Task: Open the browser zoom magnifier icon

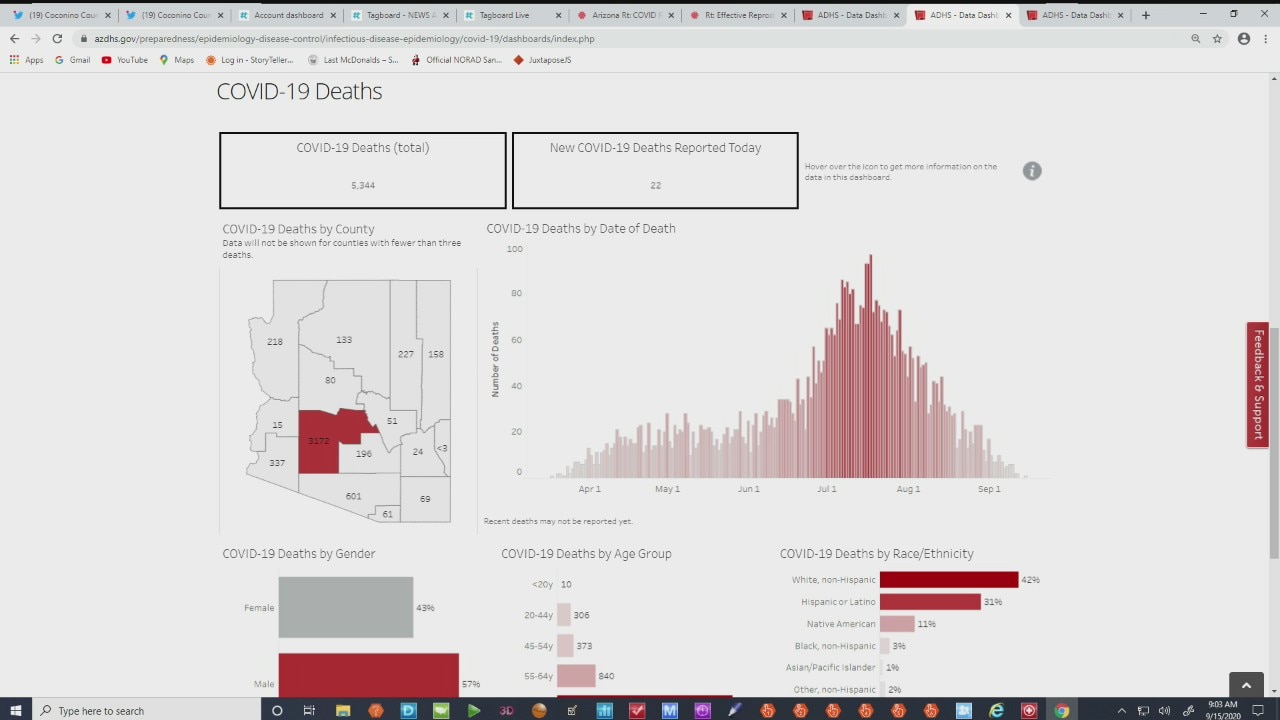Action: coord(1195,39)
